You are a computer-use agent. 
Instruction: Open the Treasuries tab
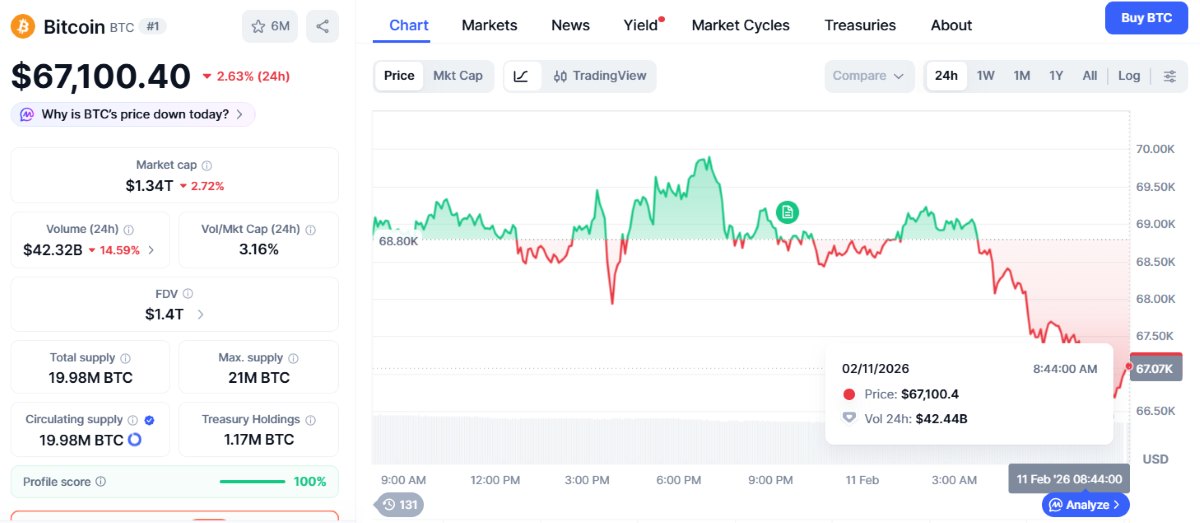coord(860,25)
